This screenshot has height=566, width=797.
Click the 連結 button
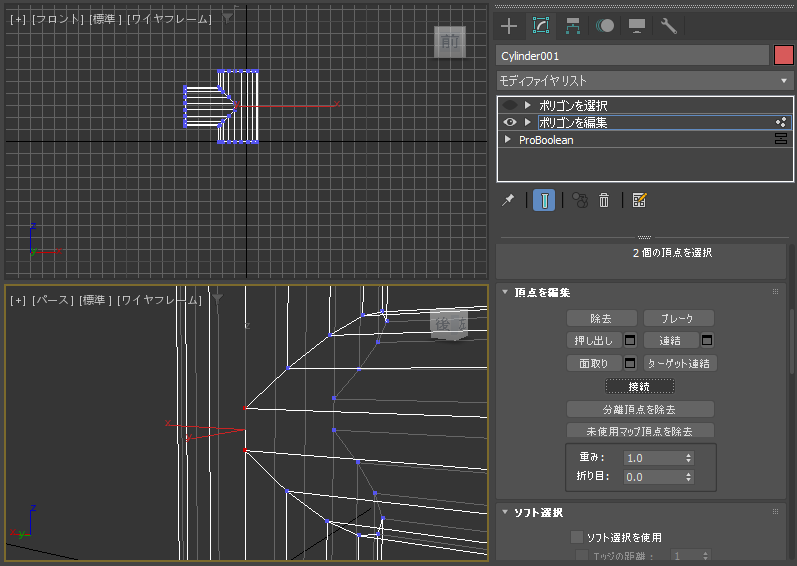tap(670, 340)
